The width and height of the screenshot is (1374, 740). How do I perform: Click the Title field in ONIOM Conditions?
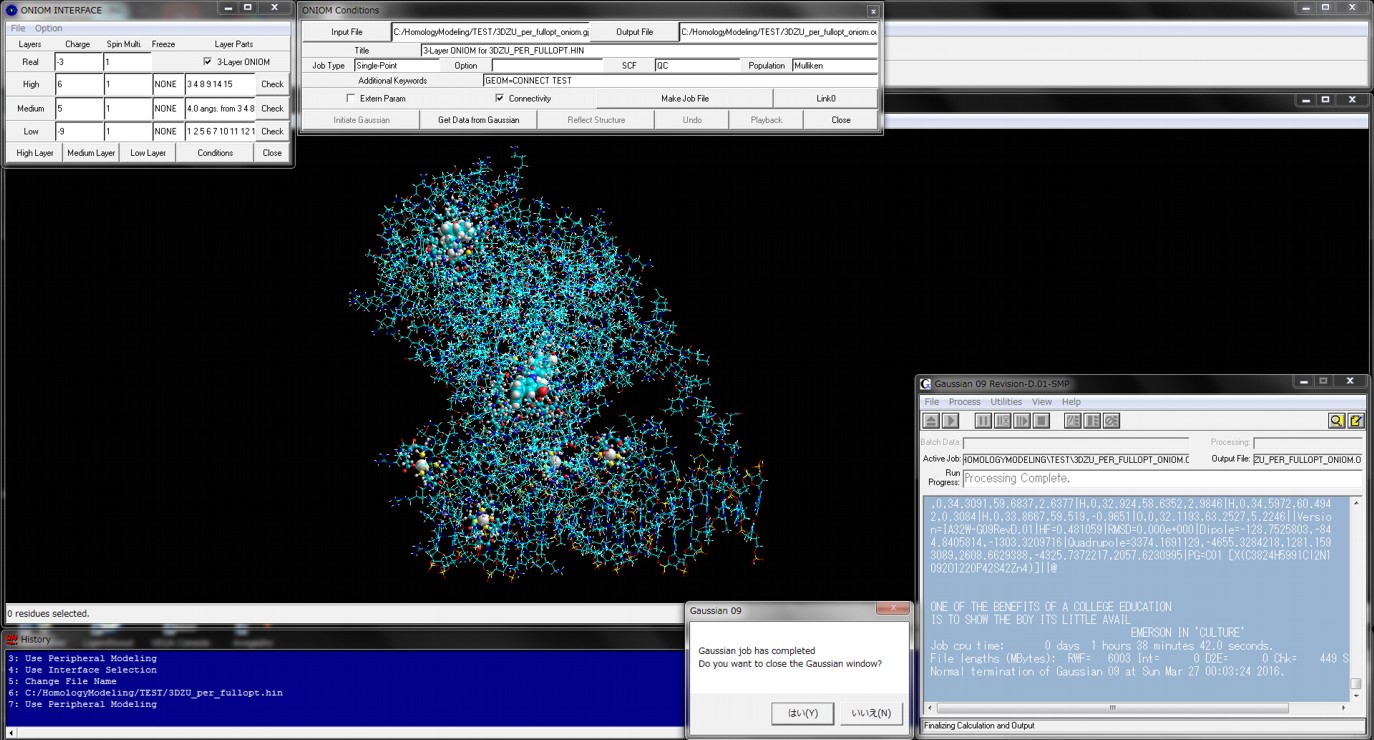(649, 50)
